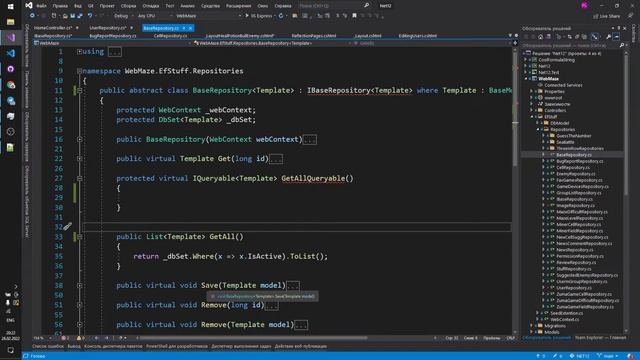Pin the BaseRepository.cs tab
The width and height of the screenshot is (640, 360).
pos(184,28)
